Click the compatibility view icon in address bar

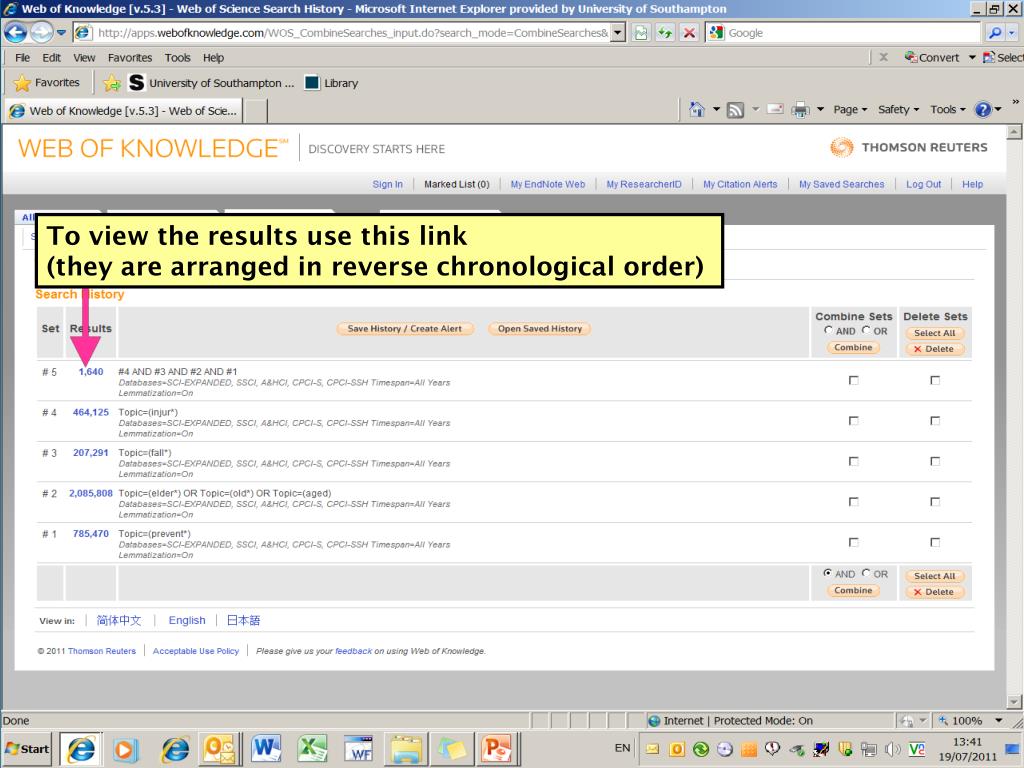coord(641,33)
